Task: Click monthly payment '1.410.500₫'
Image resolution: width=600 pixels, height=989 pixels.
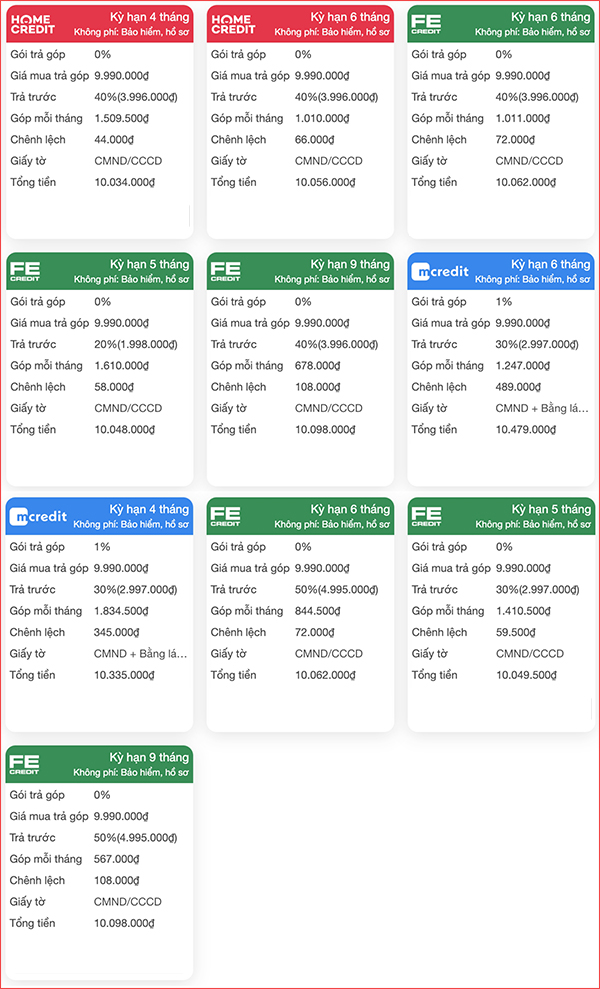Action: (x=522, y=611)
